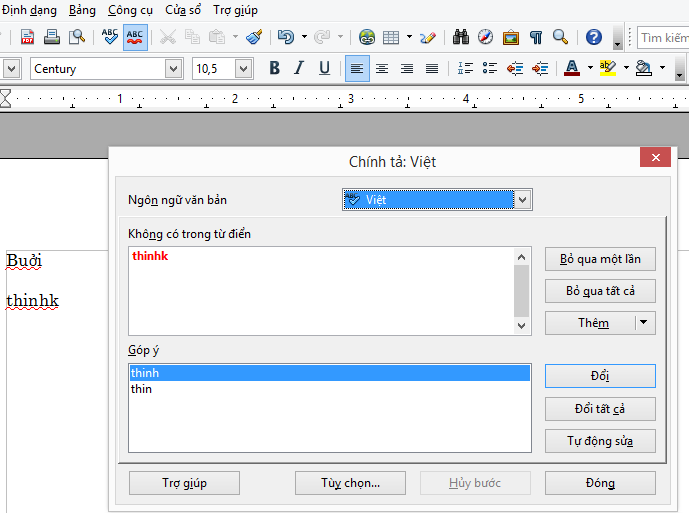Click the Insert Table icon
Image resolution: width=689 pixels, height=513 pixels.
391,37
